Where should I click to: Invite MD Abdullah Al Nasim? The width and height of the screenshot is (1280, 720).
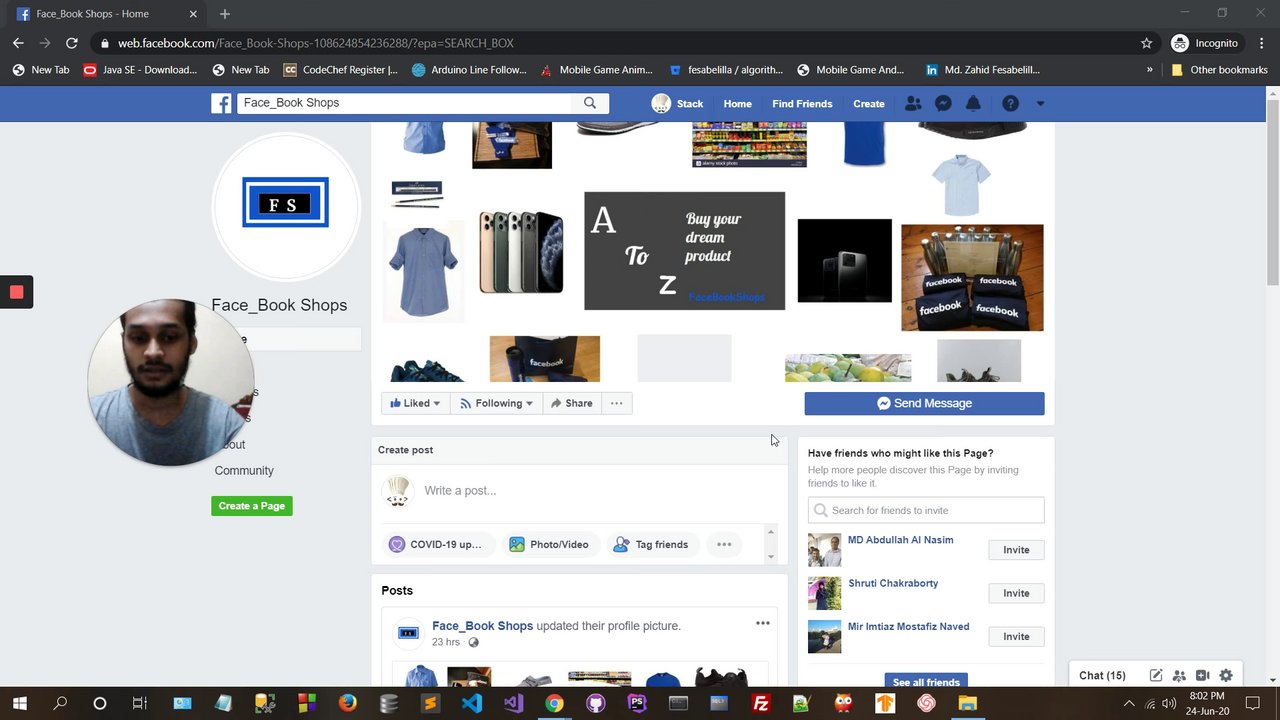point(1016,550)
